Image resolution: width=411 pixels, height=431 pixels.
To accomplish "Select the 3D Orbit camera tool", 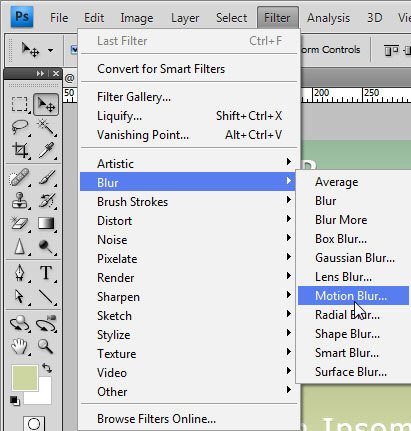I will (46, 323).
